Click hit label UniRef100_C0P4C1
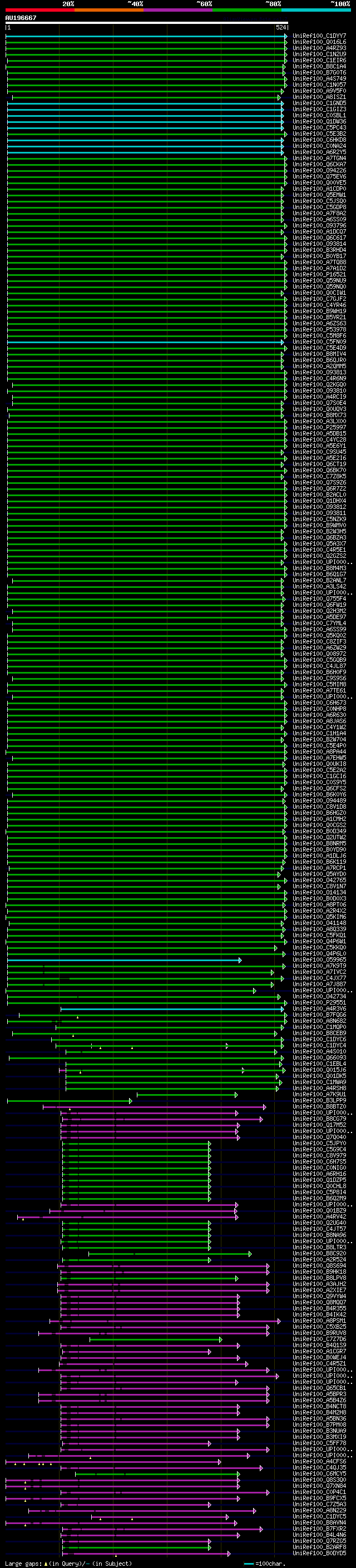Image resolution: width=356 pixels, height=1568 pixels. click(319, 1493)
